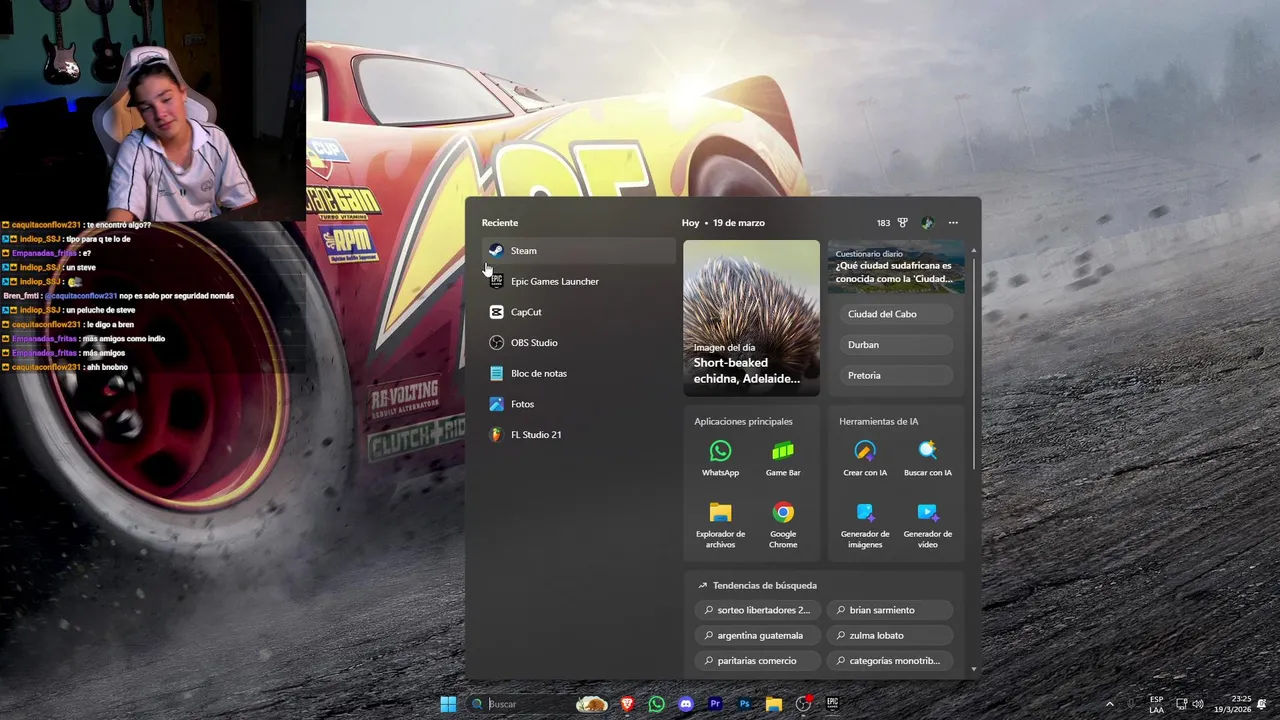Image resolution: width=1280 pixels, height=720 pixels.
Task: Open Epic Games icon on the taskbar
Action: 832,704
